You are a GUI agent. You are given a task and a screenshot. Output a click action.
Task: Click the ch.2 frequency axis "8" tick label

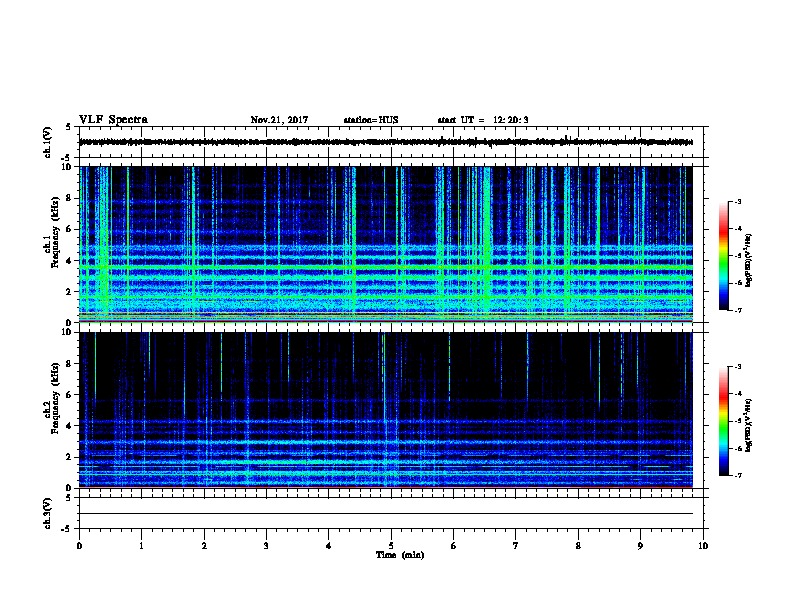click(x=71, y=364)
